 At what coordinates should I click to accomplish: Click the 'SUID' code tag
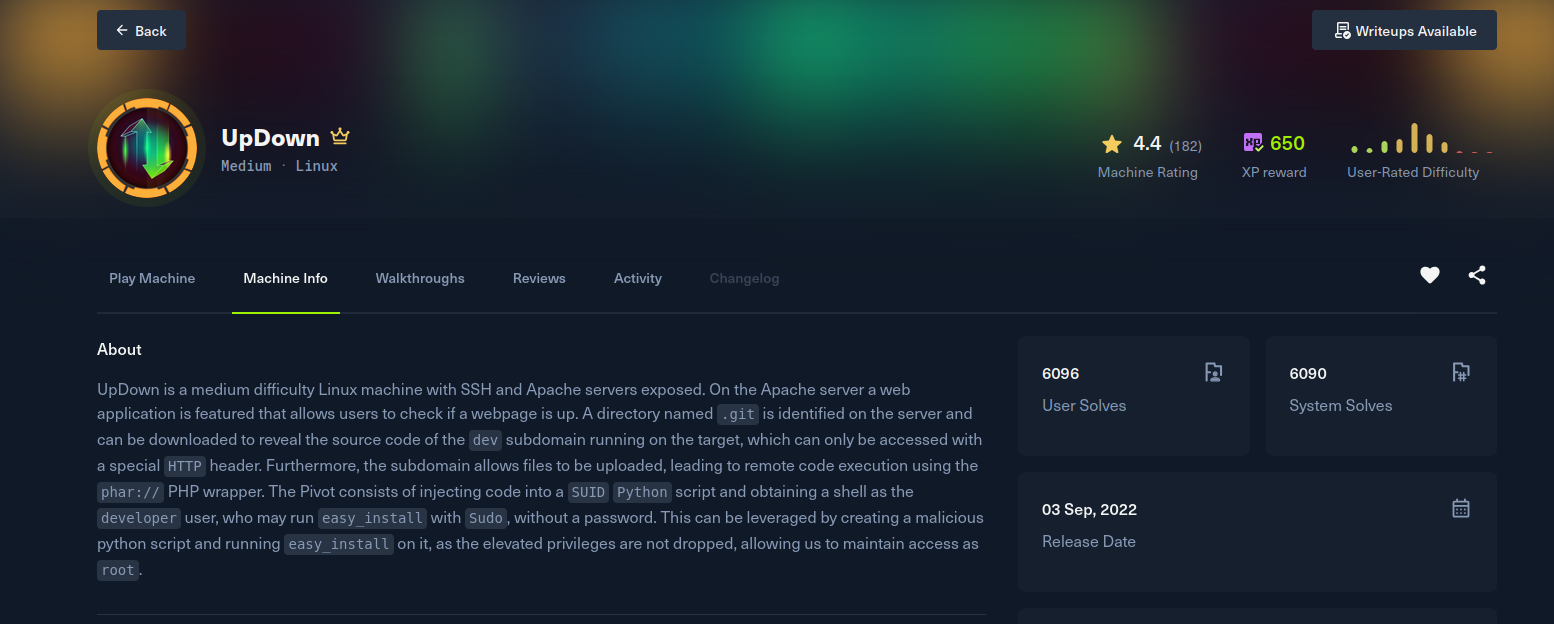588,492
